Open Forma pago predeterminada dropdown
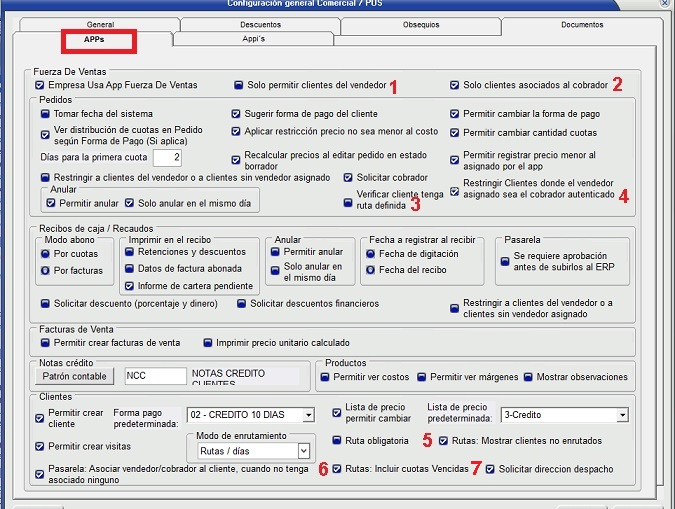Image resolution: width=675 pixels, height=509 pixels. (x=308, y=414)
